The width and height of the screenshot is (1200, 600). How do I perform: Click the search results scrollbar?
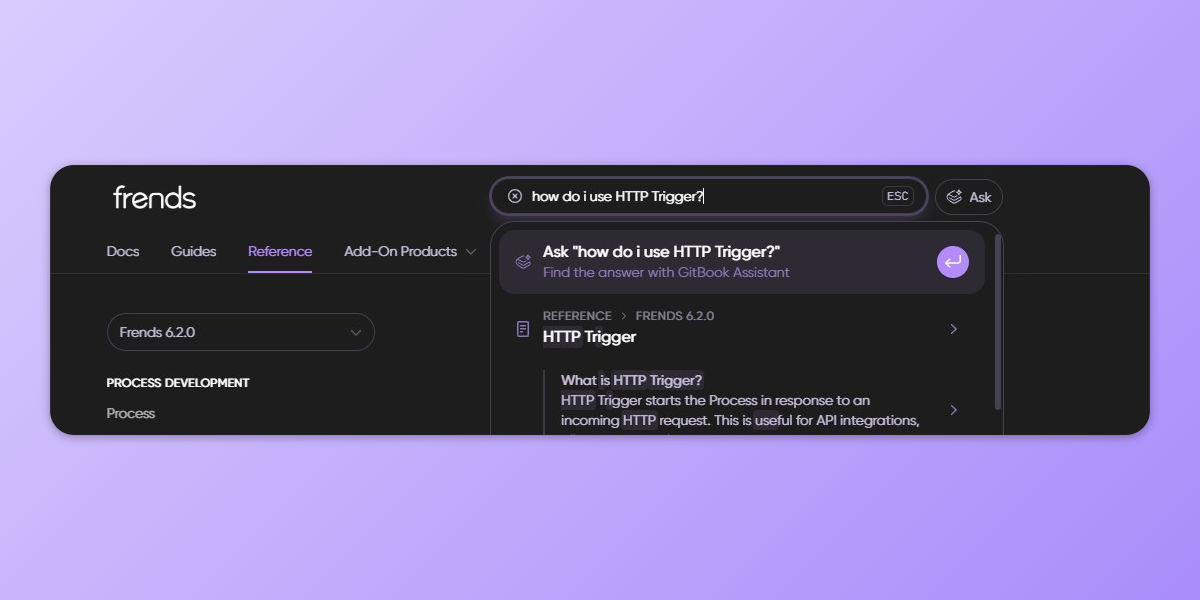pyautogui.click(x=997, y=320)
